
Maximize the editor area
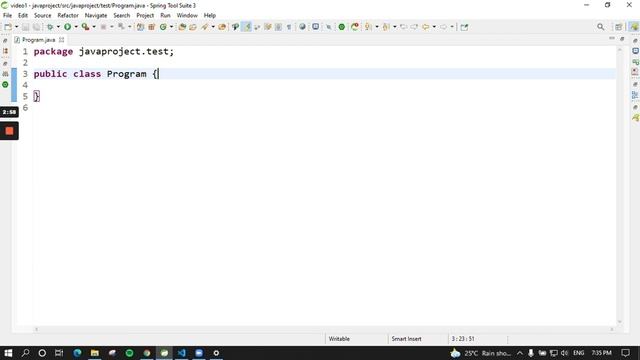pos(622,39)
